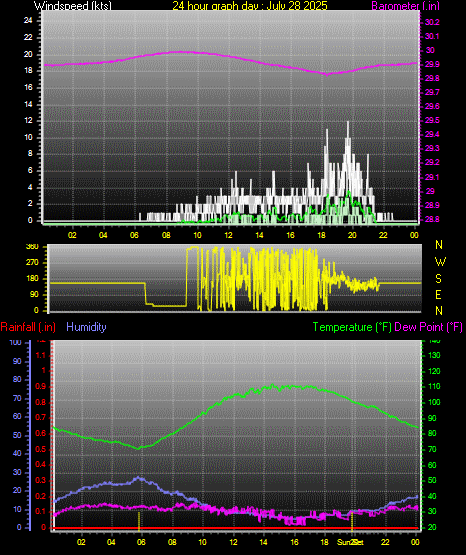Viewport: 466px width, 555px height.
Task: Click the barometer axis value 29.1
Action: pos(432,177)
